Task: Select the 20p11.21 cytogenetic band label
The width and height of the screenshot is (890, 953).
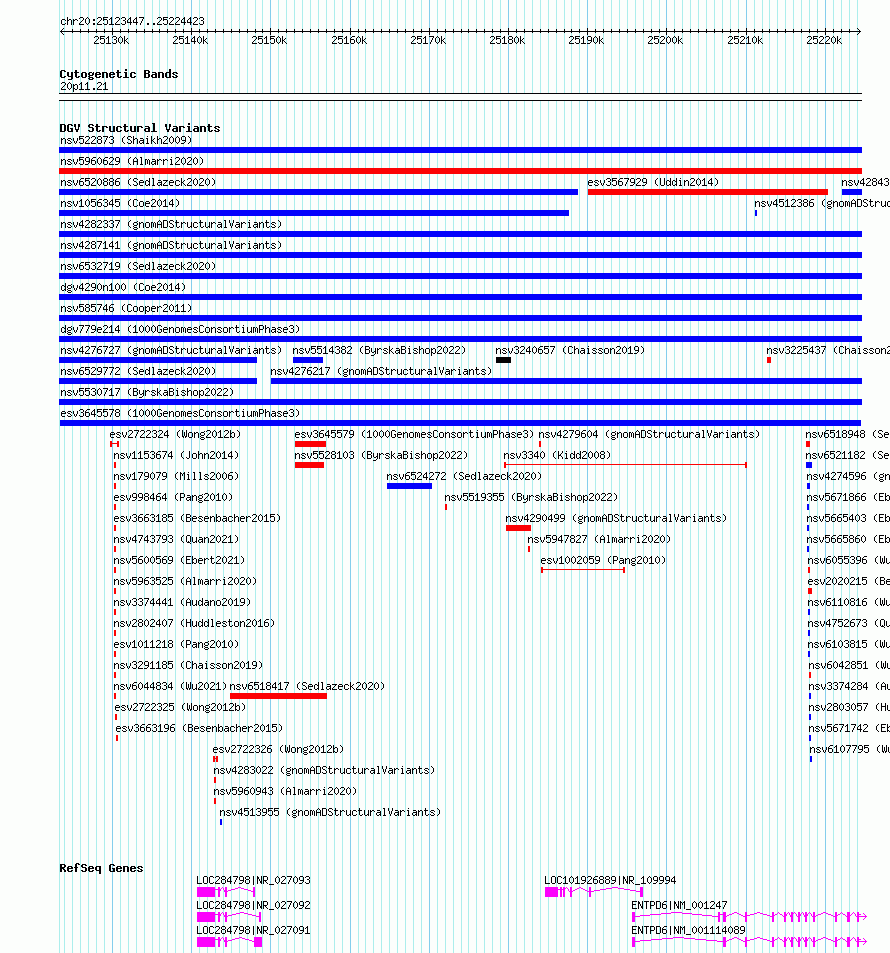Action: point(84,86)
